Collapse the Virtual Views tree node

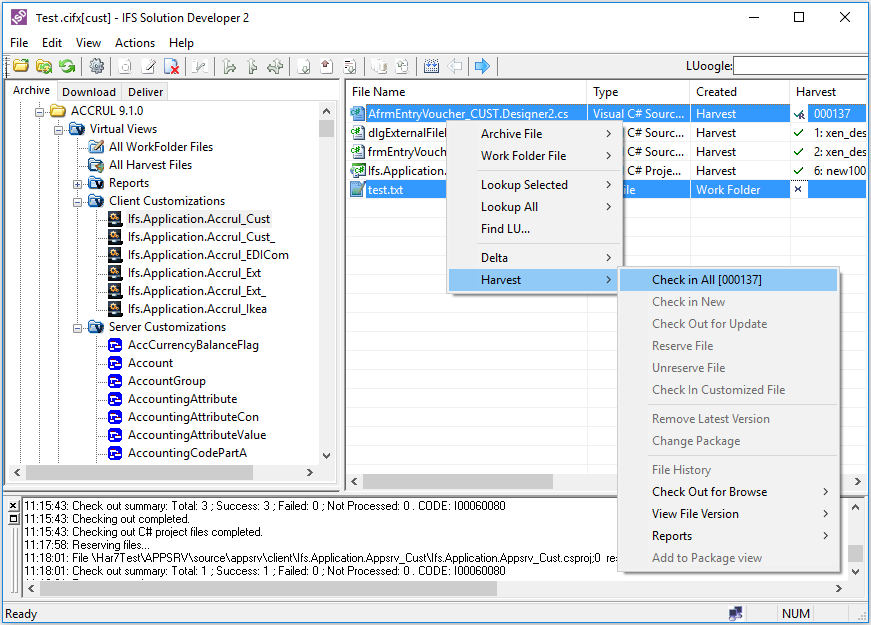59,130
